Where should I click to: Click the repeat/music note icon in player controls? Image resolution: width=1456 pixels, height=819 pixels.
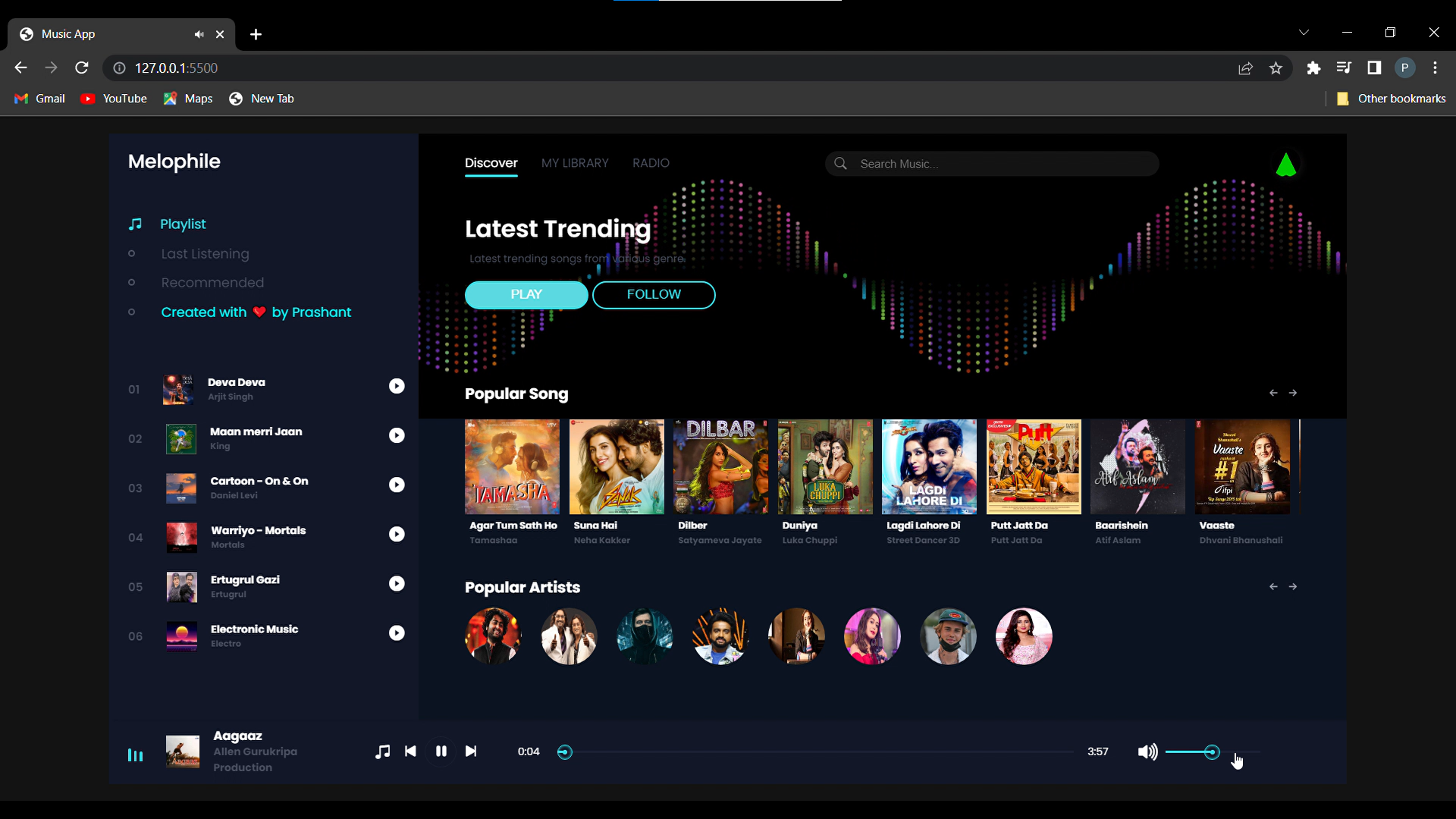(x=382, y=751)
